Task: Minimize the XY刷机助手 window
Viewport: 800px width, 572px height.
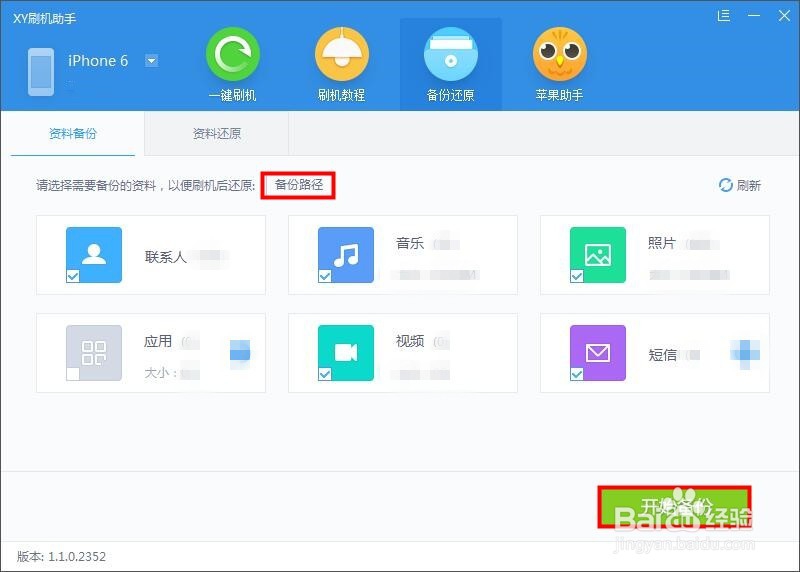Action: tap(754, 16)
